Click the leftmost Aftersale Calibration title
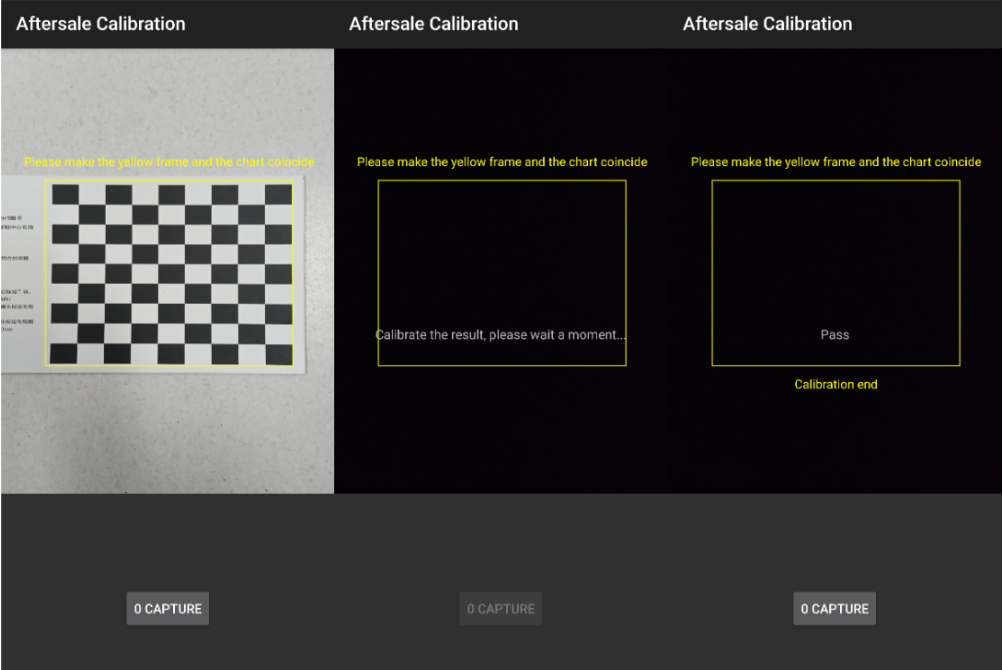Viewport: 1003px width, 670px height. 100,24
